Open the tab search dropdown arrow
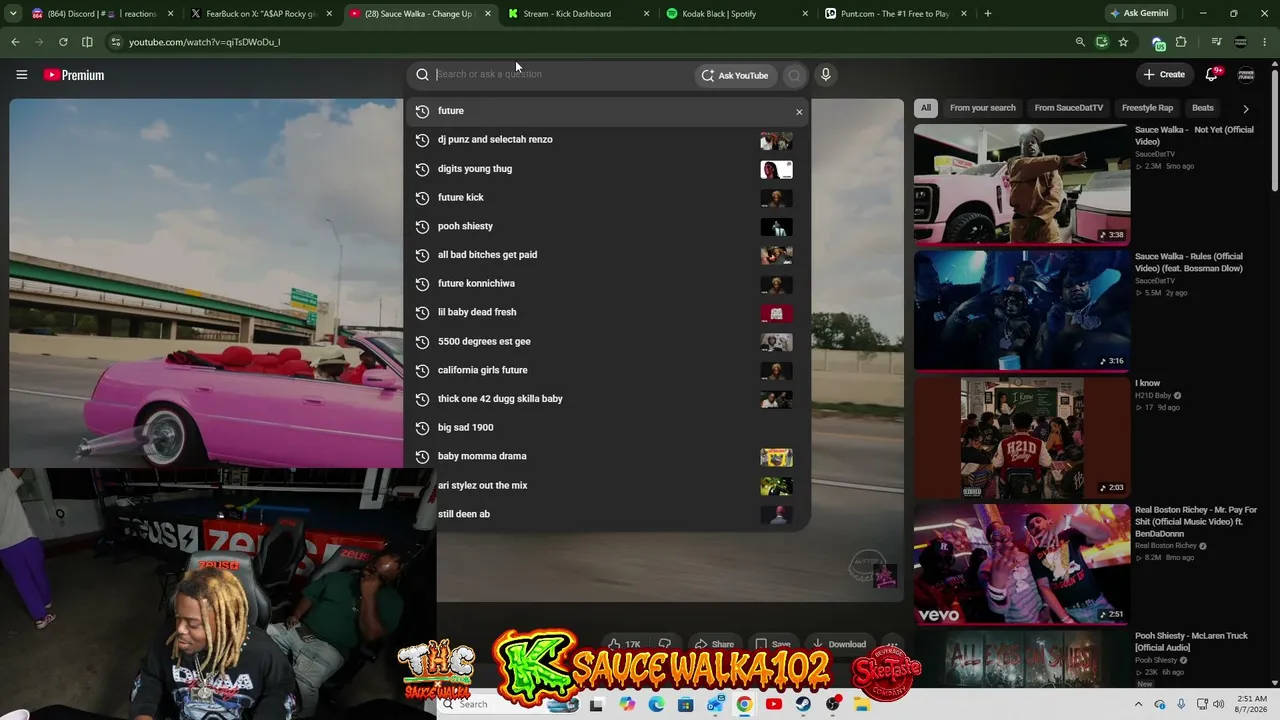This screenshot has width=1280, height=720. tap(14, 14)
